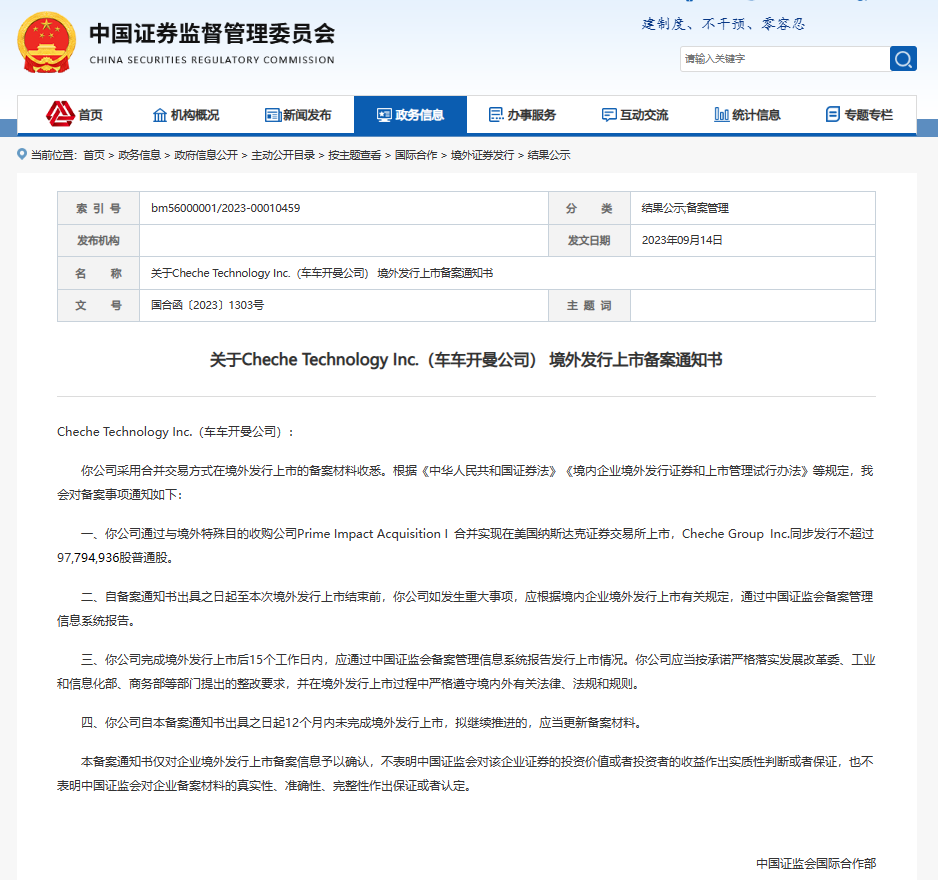Viewport: 938px width, 880px height.
Task: Click the name cell in the info table
Action: (507, 273)
